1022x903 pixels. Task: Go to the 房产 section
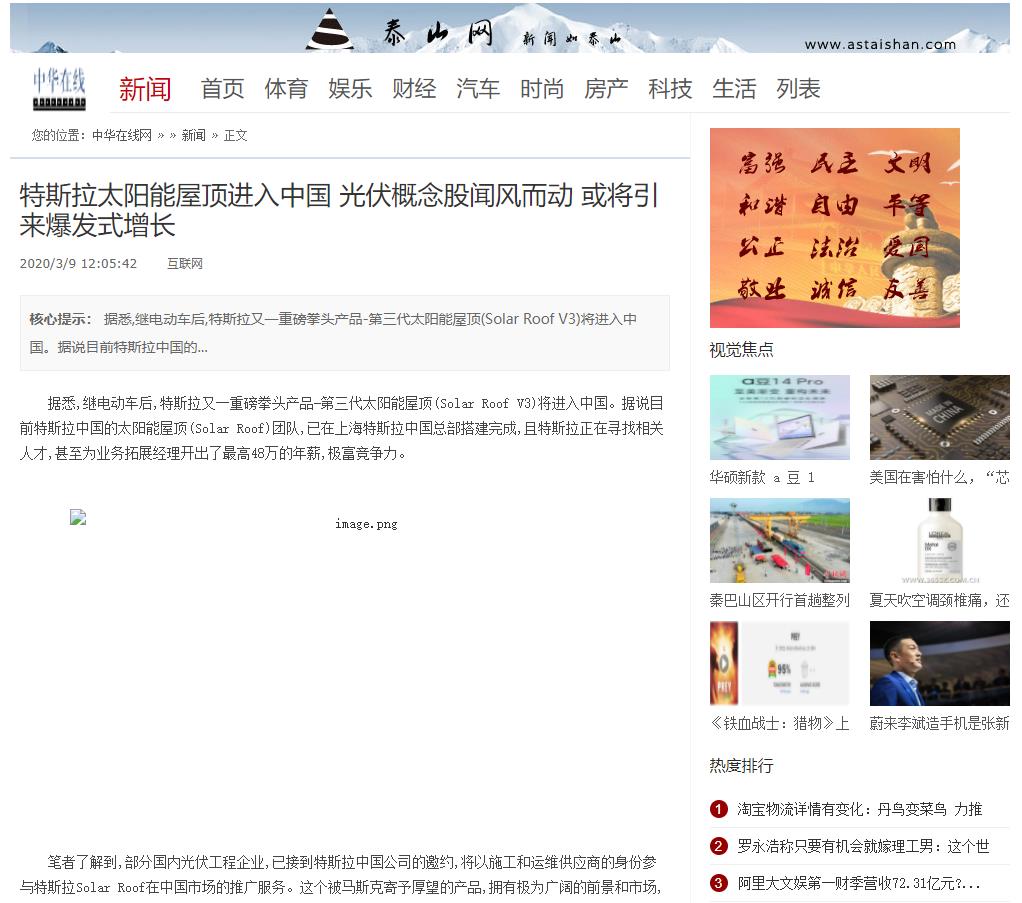pos(606,89)
